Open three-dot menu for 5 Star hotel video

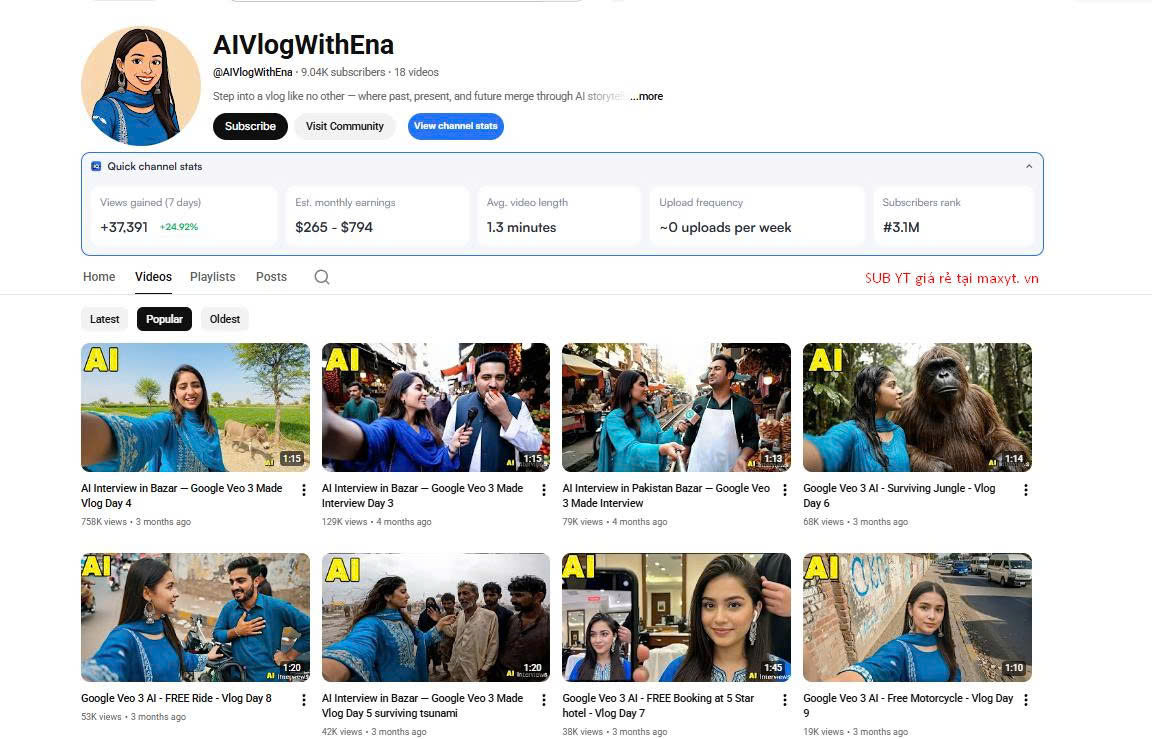click(x=785, y=700)
